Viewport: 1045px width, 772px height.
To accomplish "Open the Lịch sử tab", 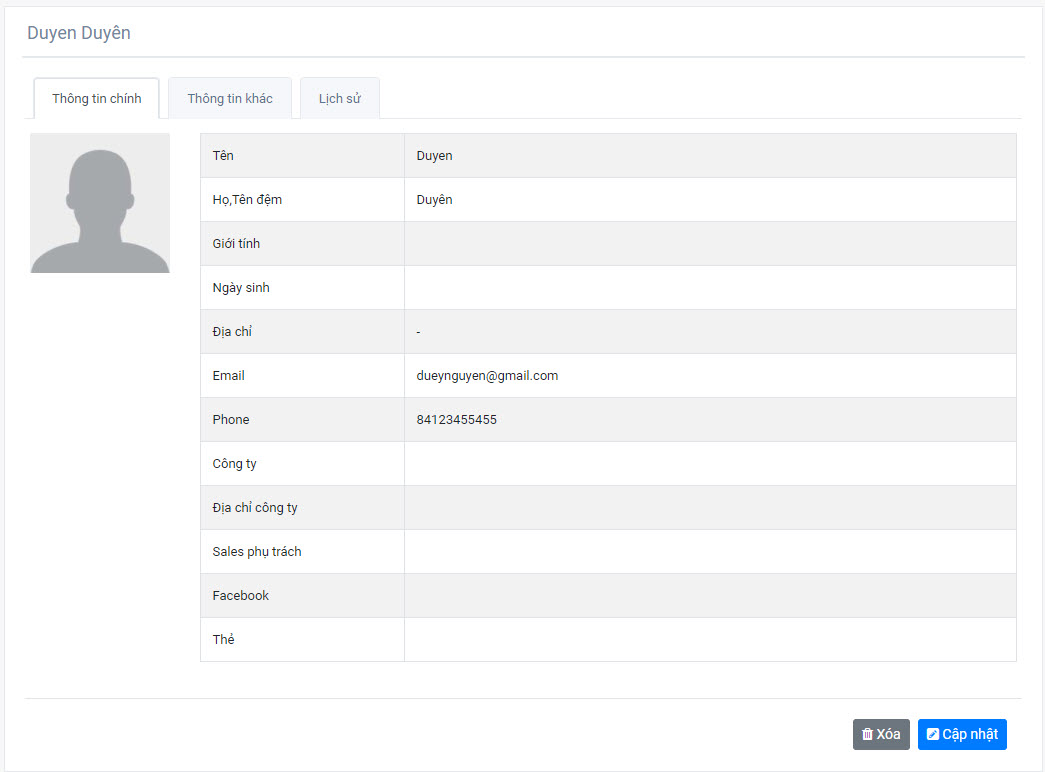I will coord(340,99).
